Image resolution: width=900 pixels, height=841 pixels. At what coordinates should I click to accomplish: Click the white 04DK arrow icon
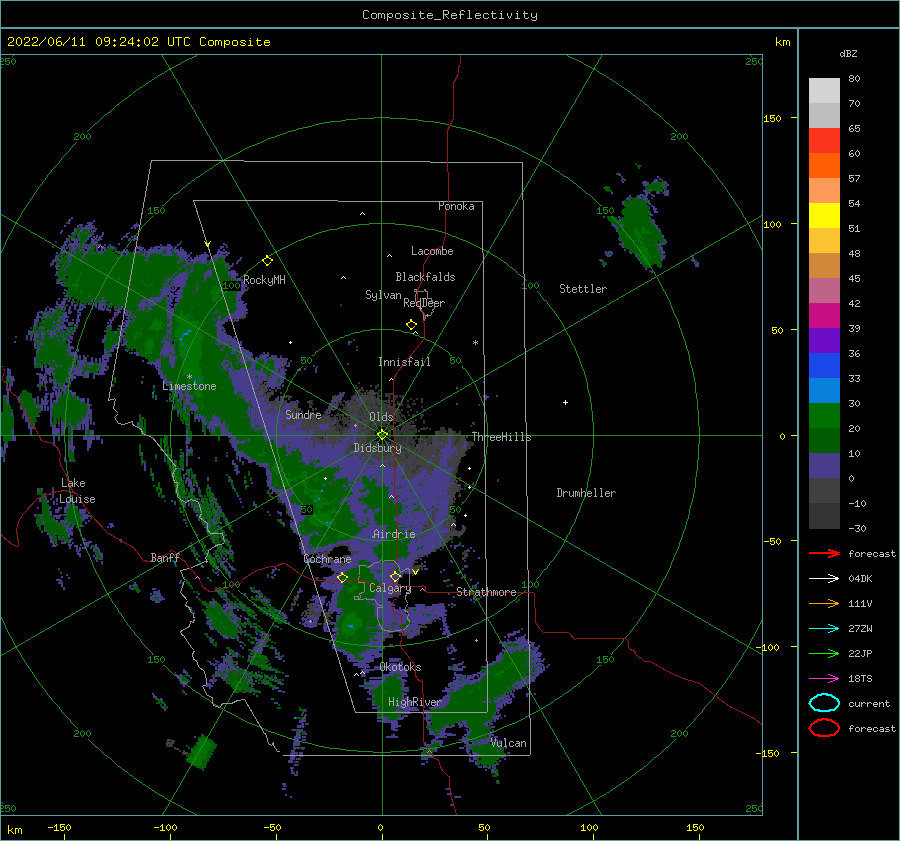point(824,578)
